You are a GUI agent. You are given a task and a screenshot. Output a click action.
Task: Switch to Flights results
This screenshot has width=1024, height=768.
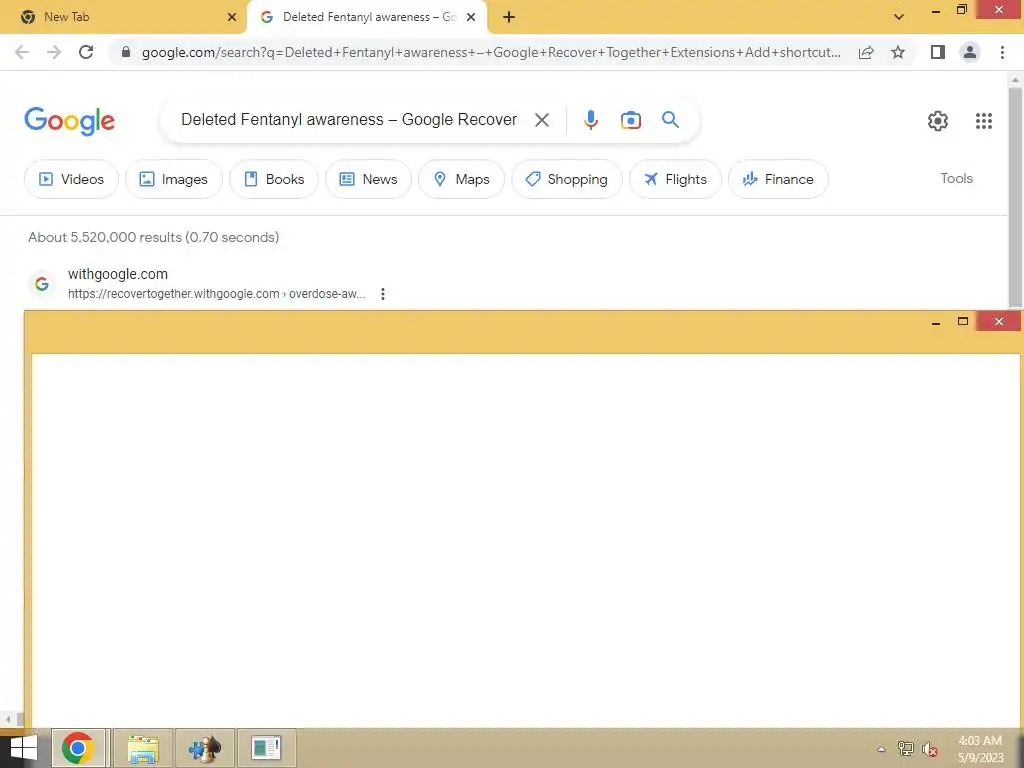tap(675, 179)
